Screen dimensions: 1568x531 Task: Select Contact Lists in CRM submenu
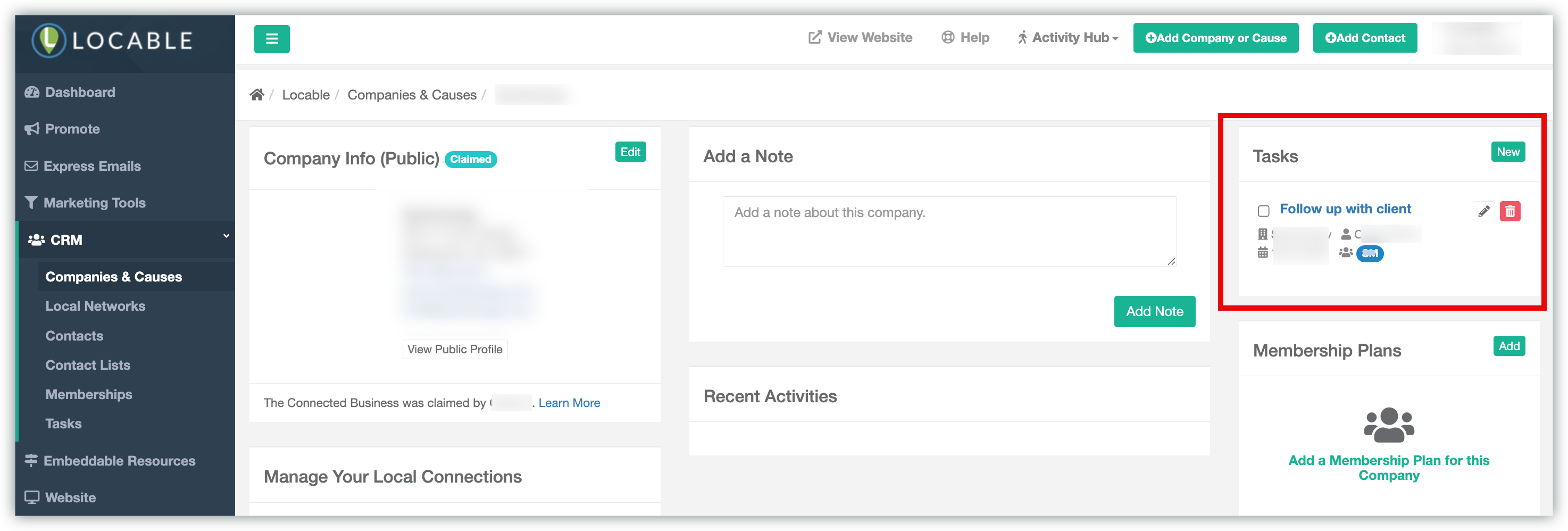(88, 366)
